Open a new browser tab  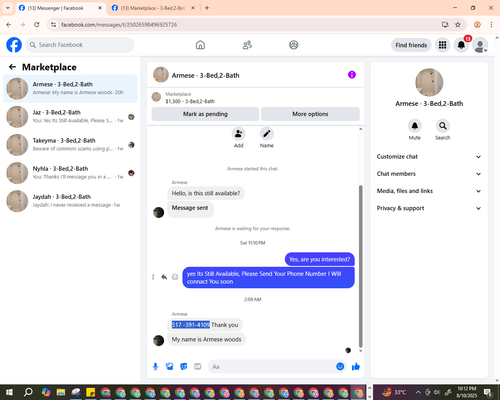207,8
